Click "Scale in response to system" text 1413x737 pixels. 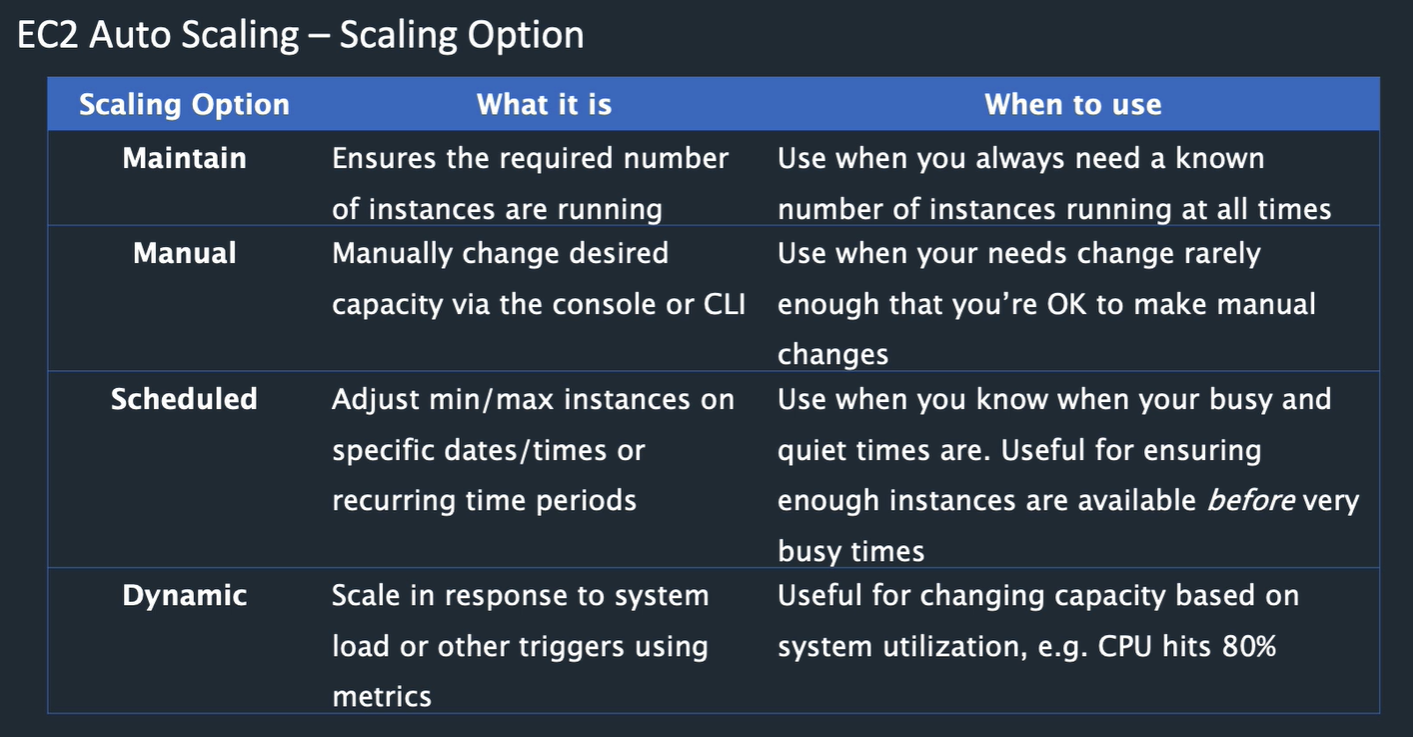[x=520, y=596]
